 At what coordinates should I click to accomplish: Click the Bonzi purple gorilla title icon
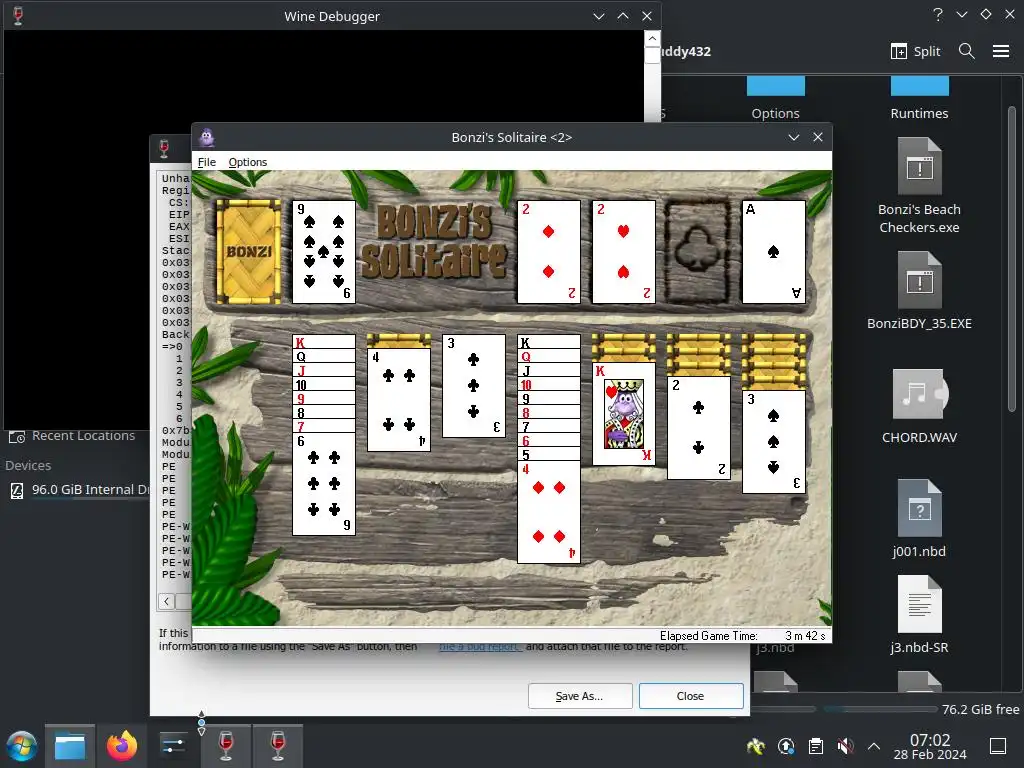pos(207,137)
